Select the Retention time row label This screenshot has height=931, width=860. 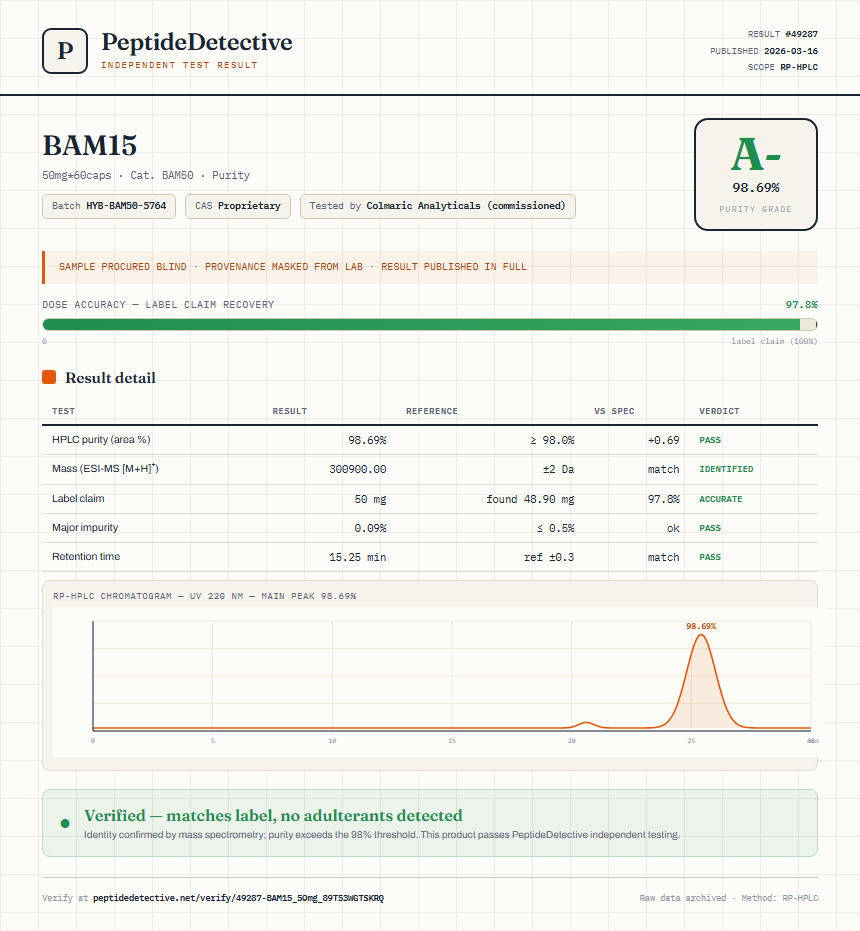(86, 556)
